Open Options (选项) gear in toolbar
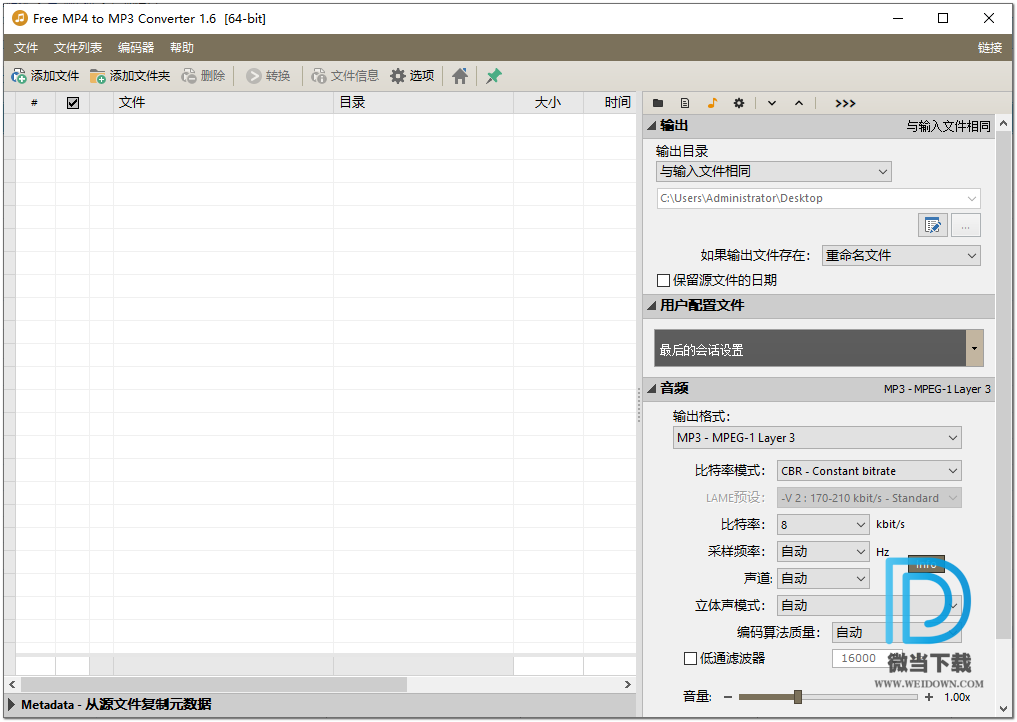Viewport: 1017px width, 722px height. coord(412,76)
